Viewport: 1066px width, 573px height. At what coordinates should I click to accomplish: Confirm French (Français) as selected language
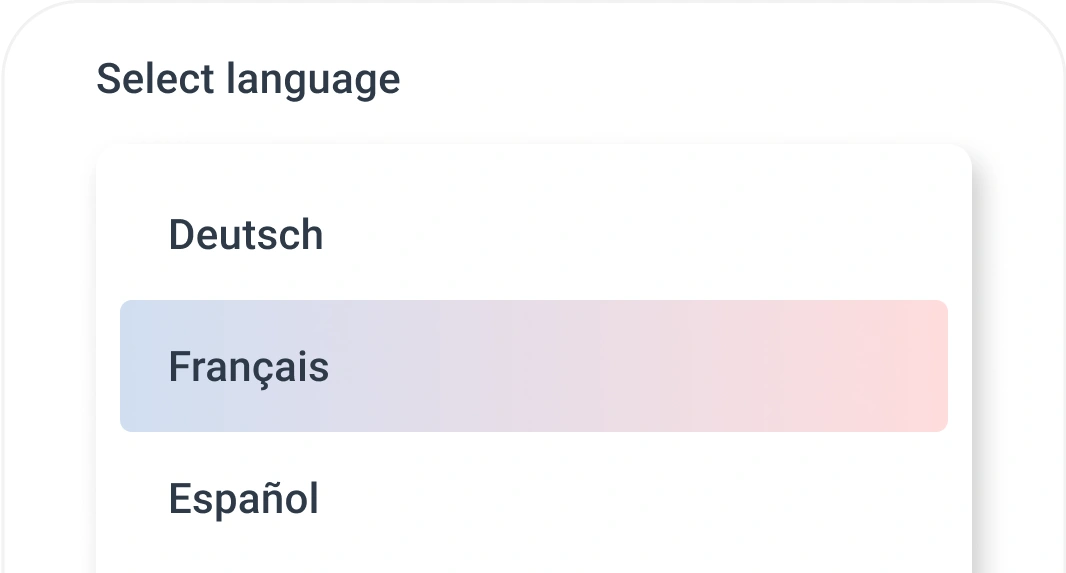click(248, 367)
